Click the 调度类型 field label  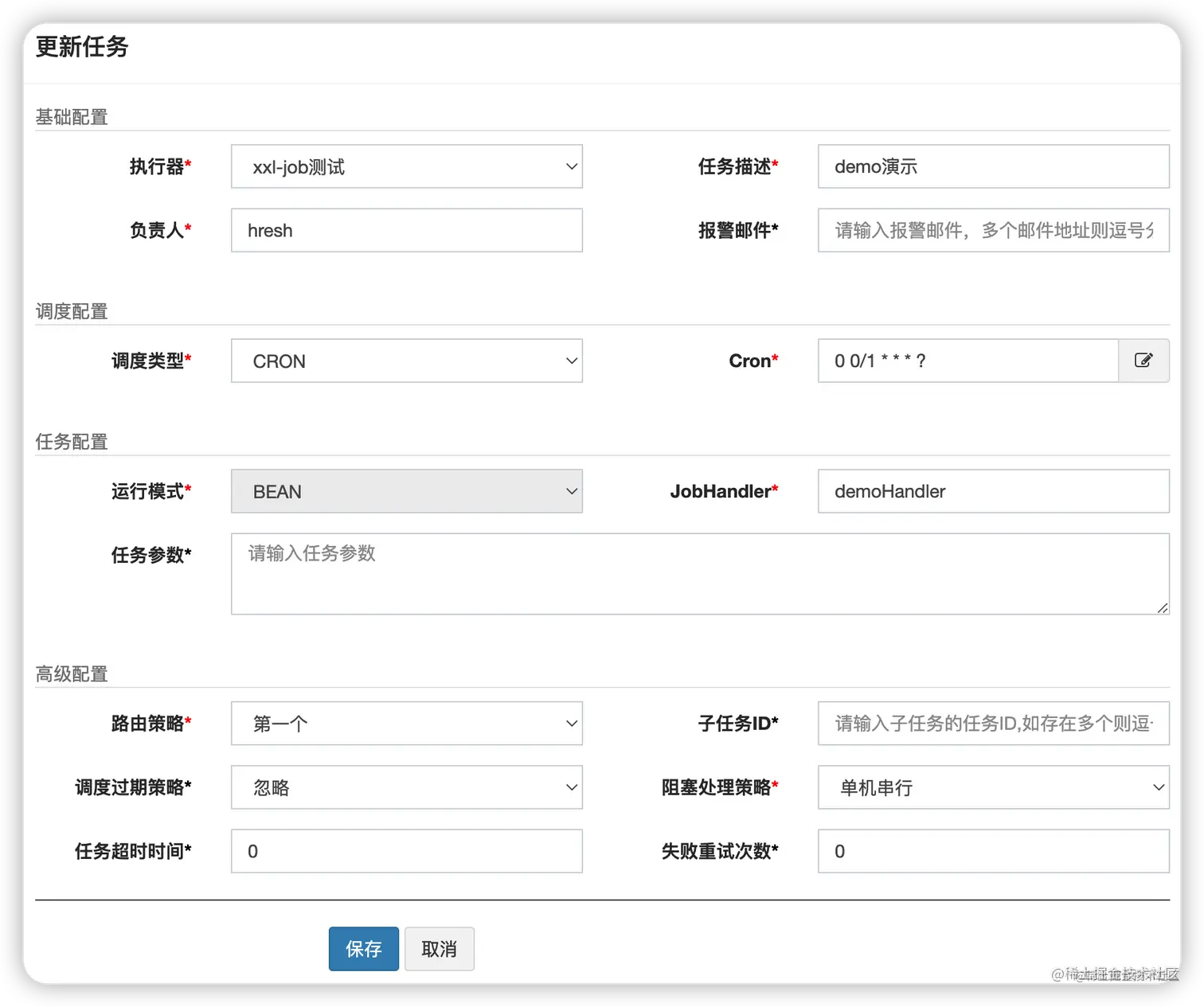pos(151,361)
